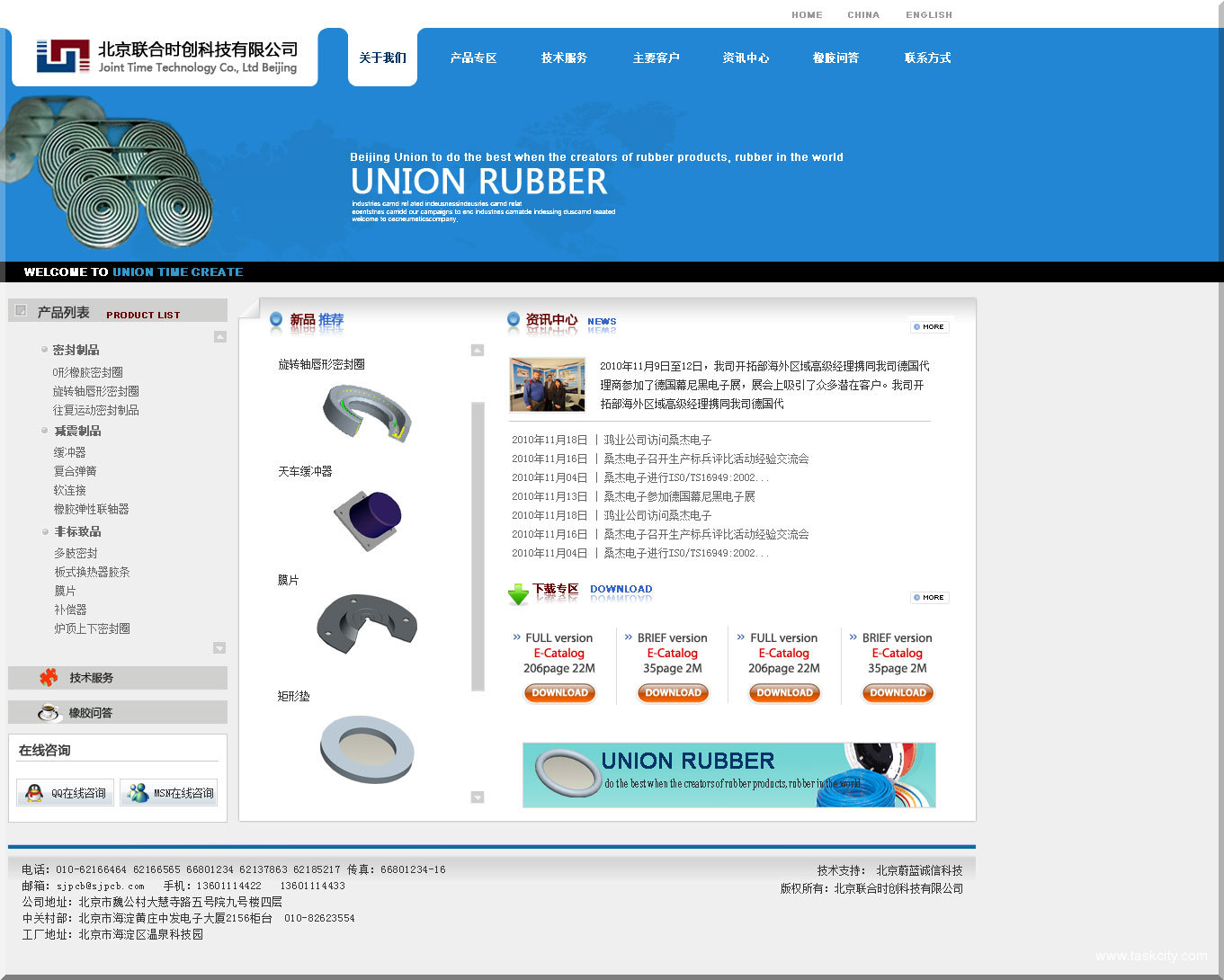This screenshot has width=1224, height=980.
Task: Open the 产品专区 menu item
Action: [473, 58]
